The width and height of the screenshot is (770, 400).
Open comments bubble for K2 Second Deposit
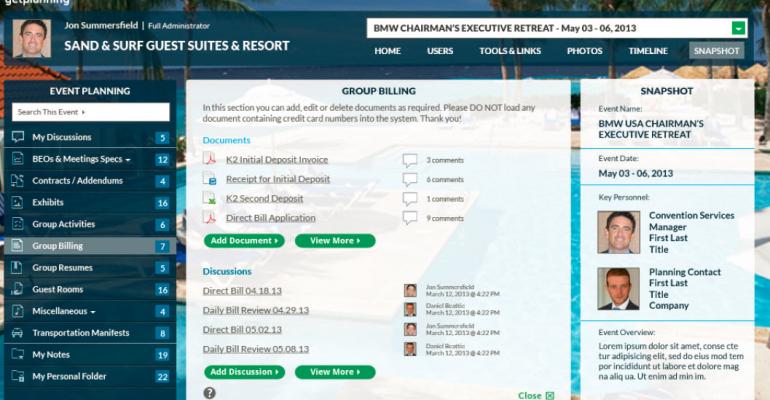[410, 199]
